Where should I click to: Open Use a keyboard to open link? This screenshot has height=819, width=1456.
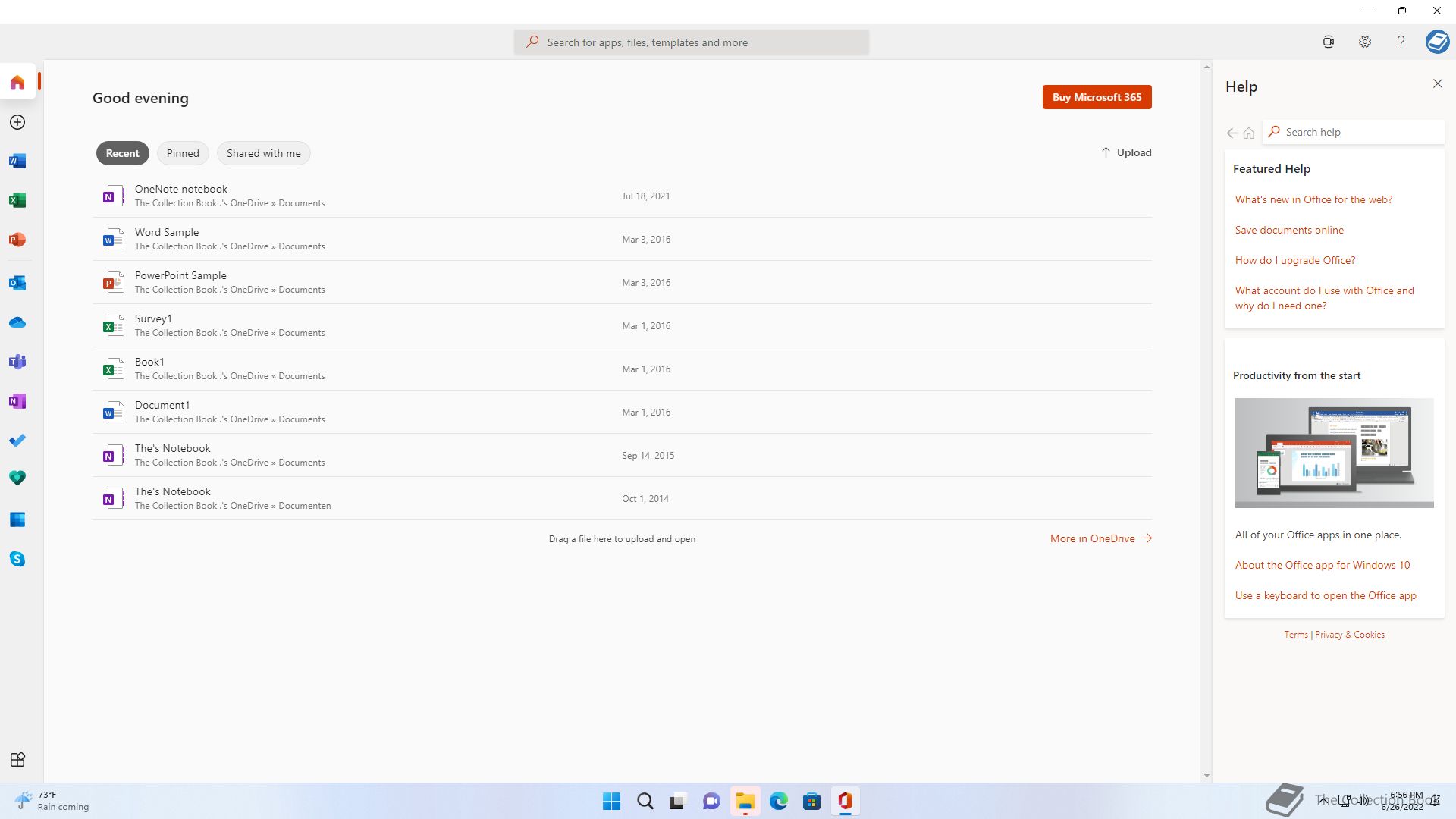(1326, 595)
